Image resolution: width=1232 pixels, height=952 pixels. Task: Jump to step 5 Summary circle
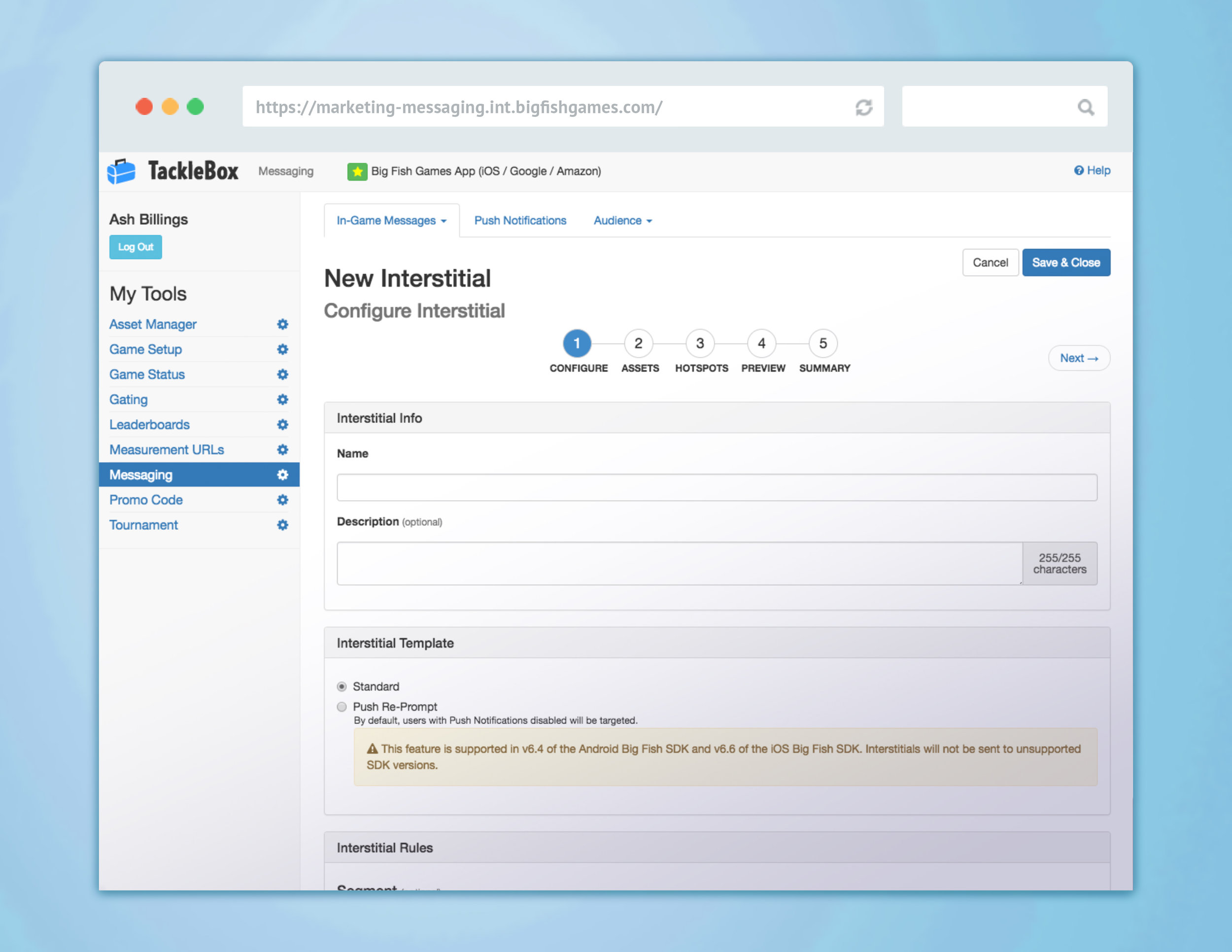pyautogui.click(x=823, y=343)
